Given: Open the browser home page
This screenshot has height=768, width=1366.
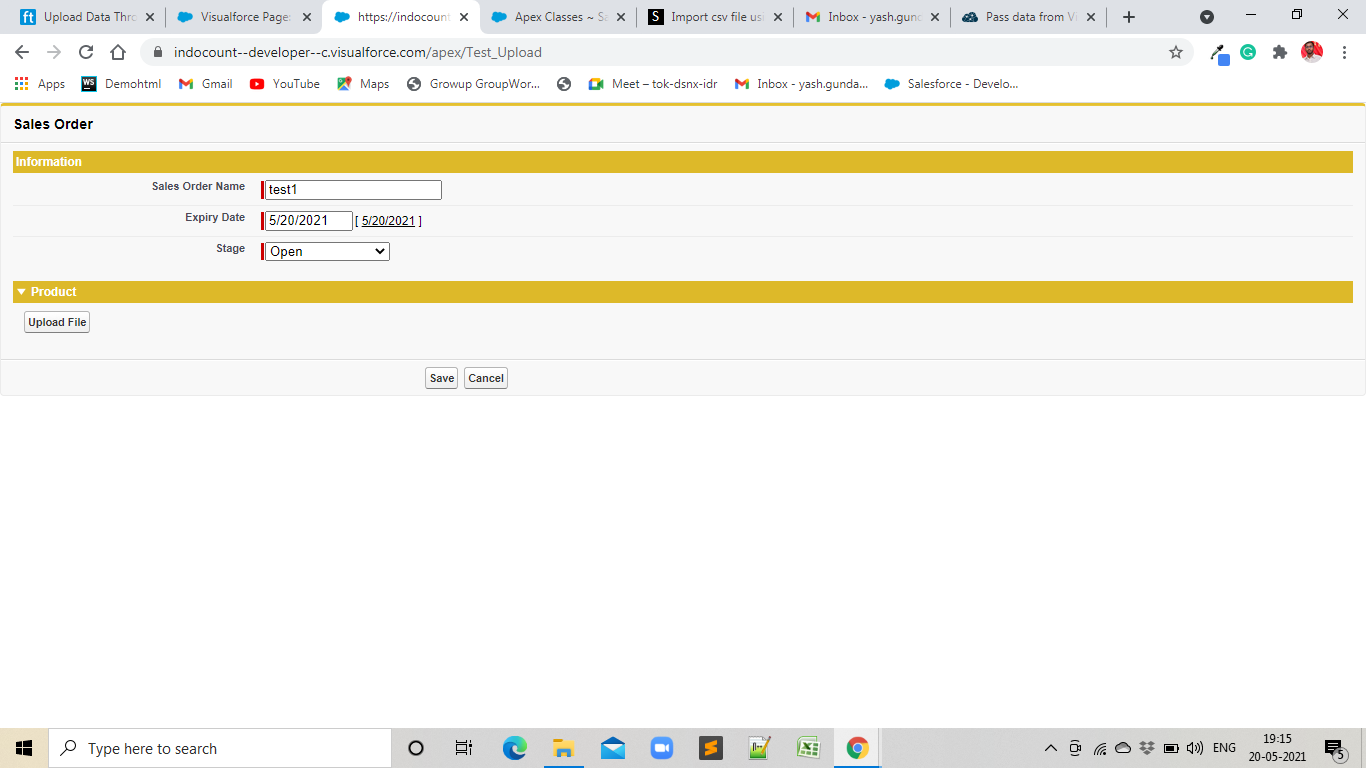Looking at the screenshot, I should click(118, 52).
